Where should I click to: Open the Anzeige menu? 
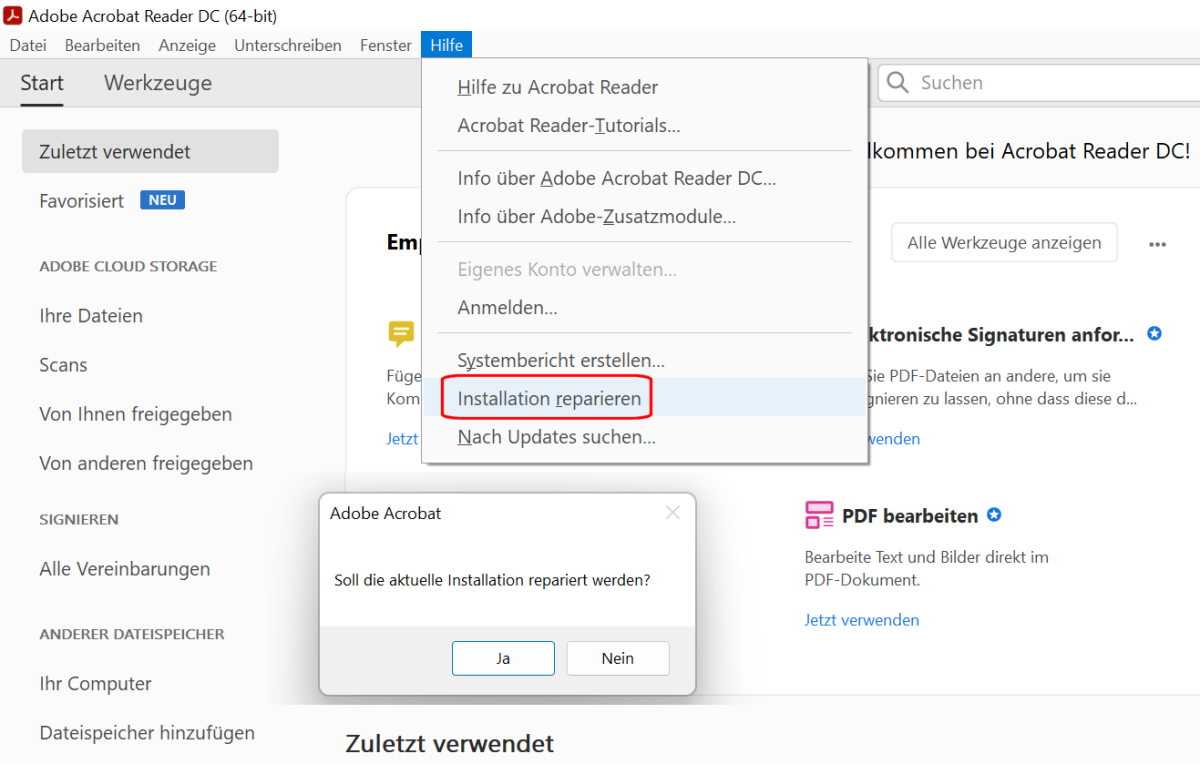pos(187,45)
